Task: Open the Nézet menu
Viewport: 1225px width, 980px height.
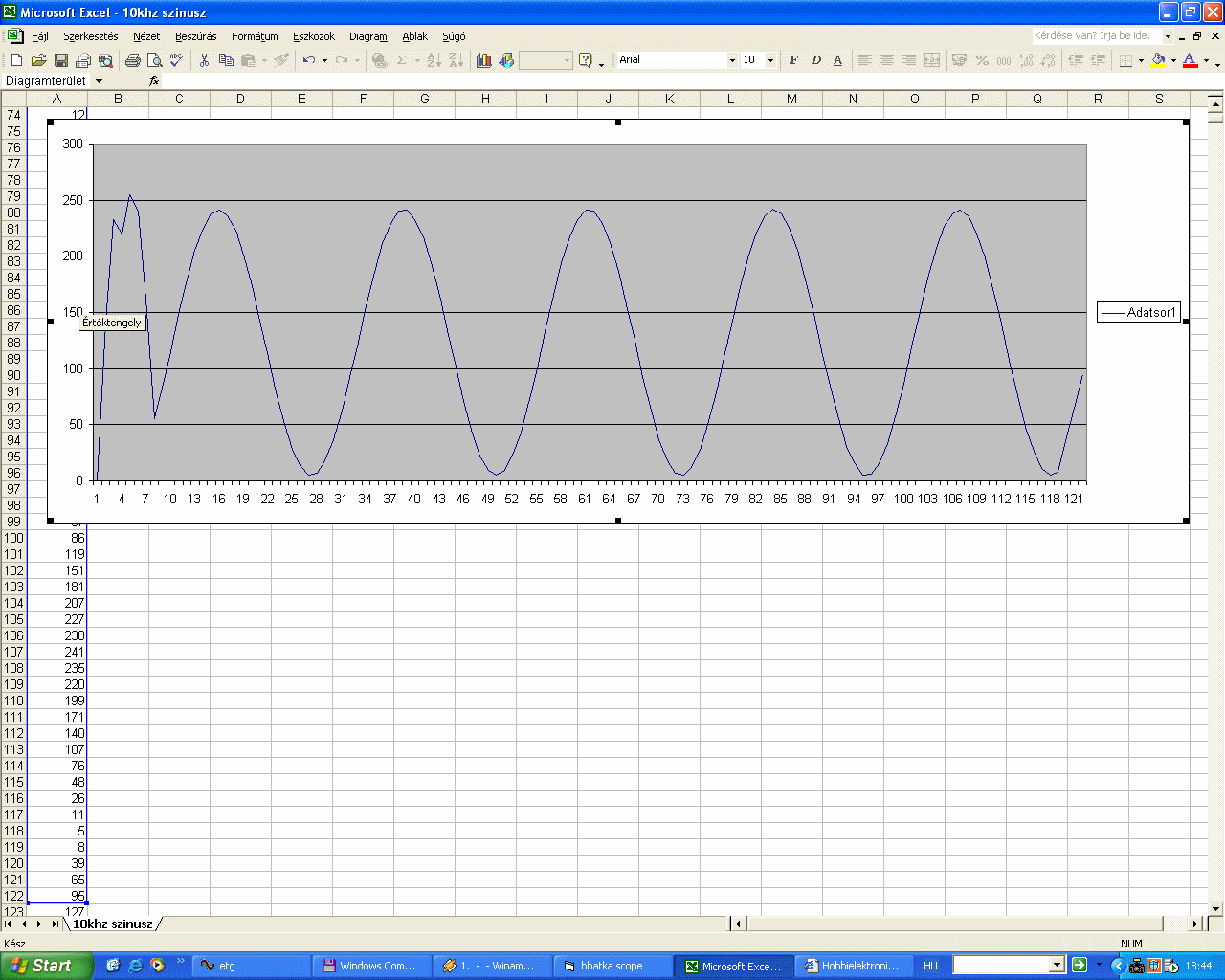Action: click(146, 36)
